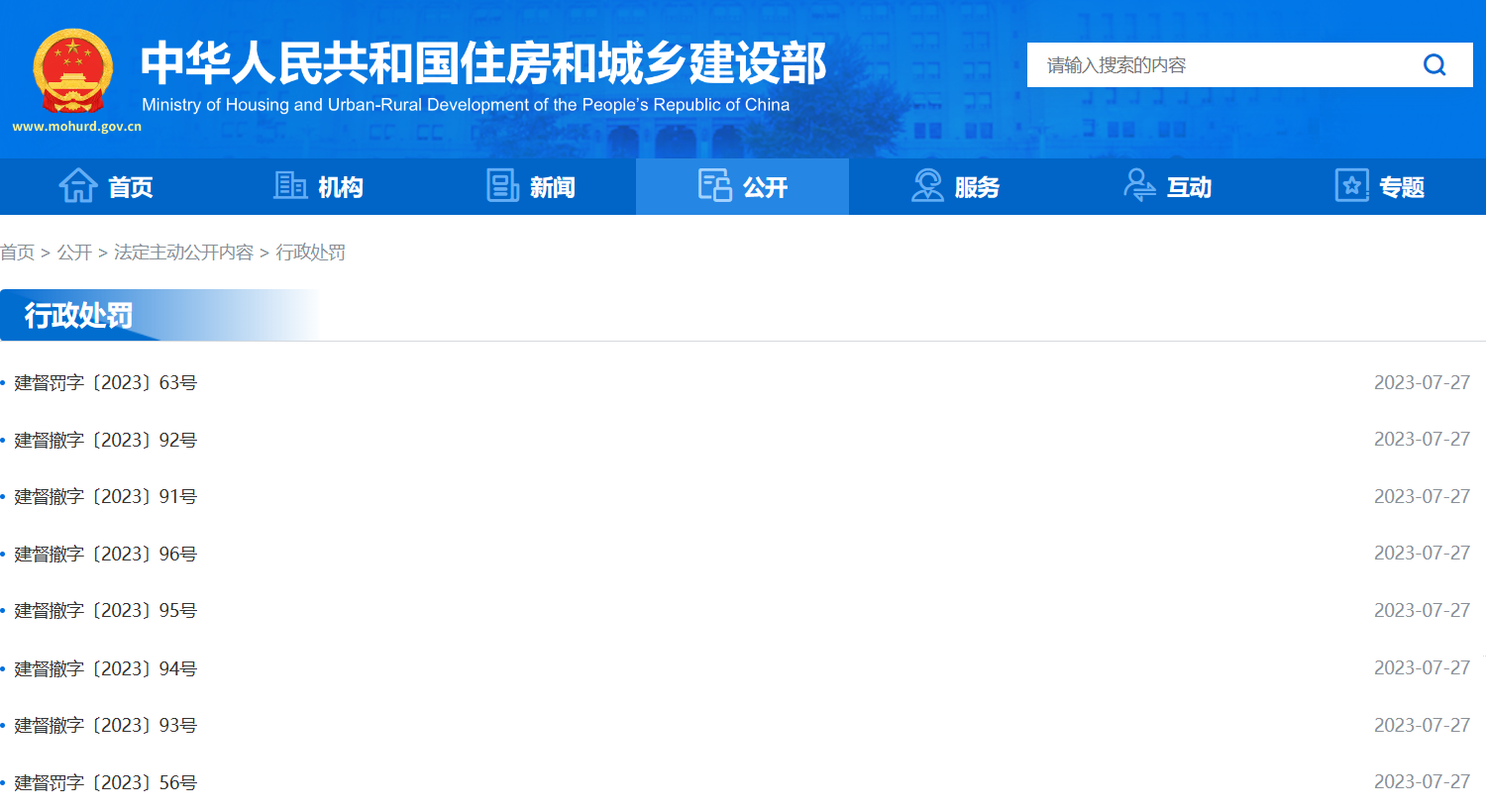This screenshot has width=1486, height=812.
Task: Go to 公开 in the breadcrumb
Action: click(x=74, y=253)
